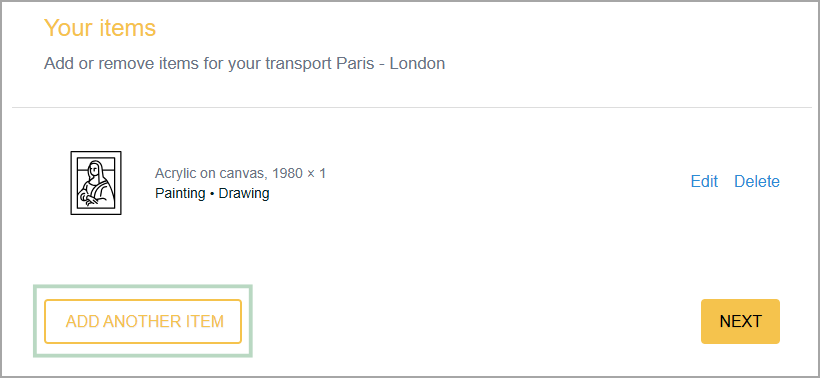The height and width of the screenshot is (378, 820).
Task: Click the Mona Lisa painting icon
Action: click(96, 182)
